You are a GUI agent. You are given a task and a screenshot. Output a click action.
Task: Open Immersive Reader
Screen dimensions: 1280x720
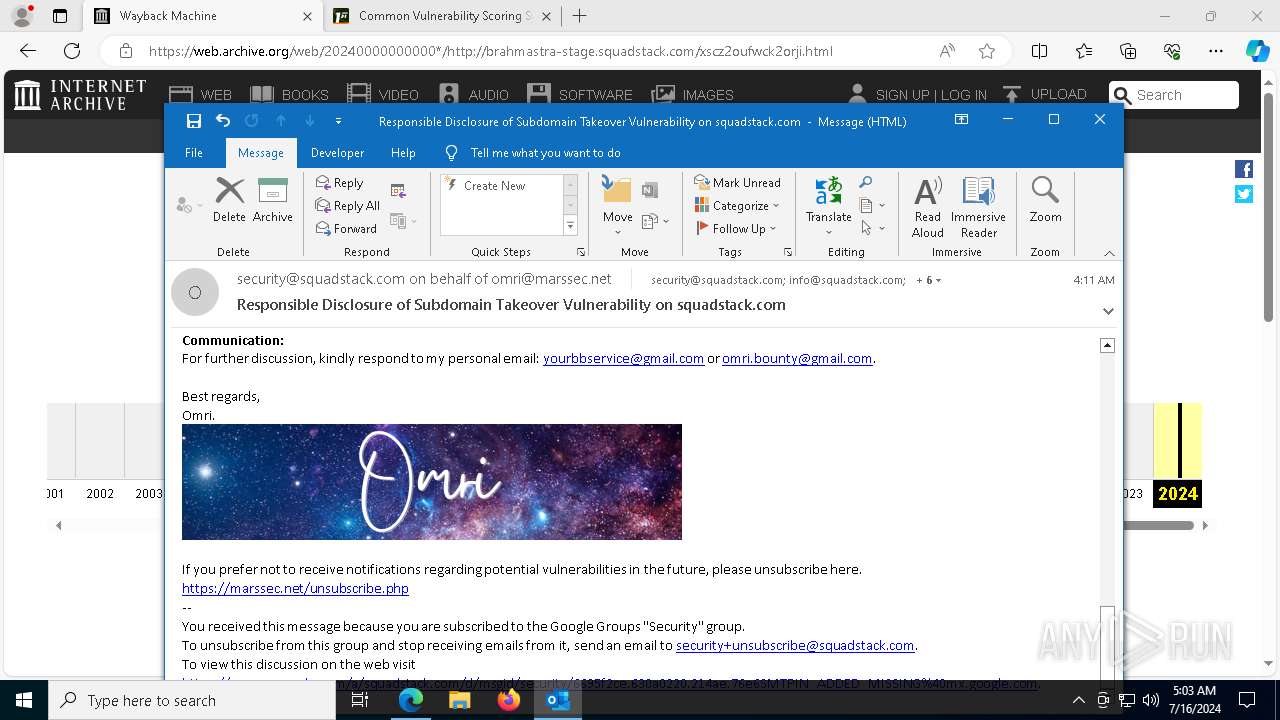coord(978,207)
